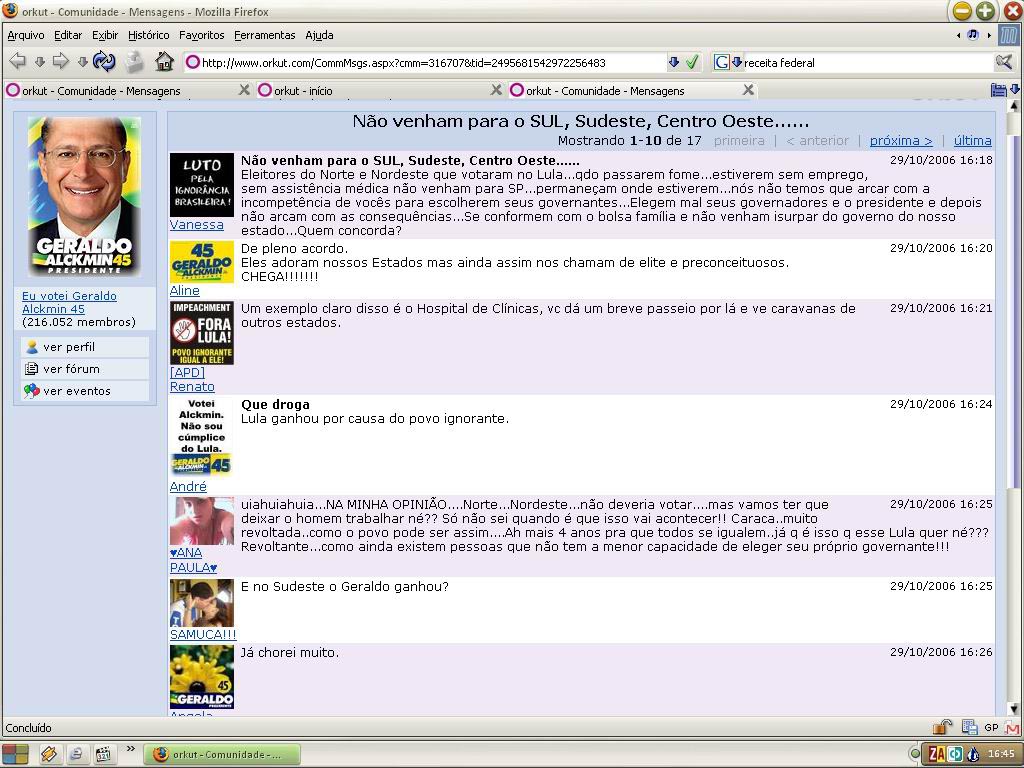Viewport: 1024px width, 768px height.
Task: Open the Windows Start button
Action: click(x=14, y=754)
